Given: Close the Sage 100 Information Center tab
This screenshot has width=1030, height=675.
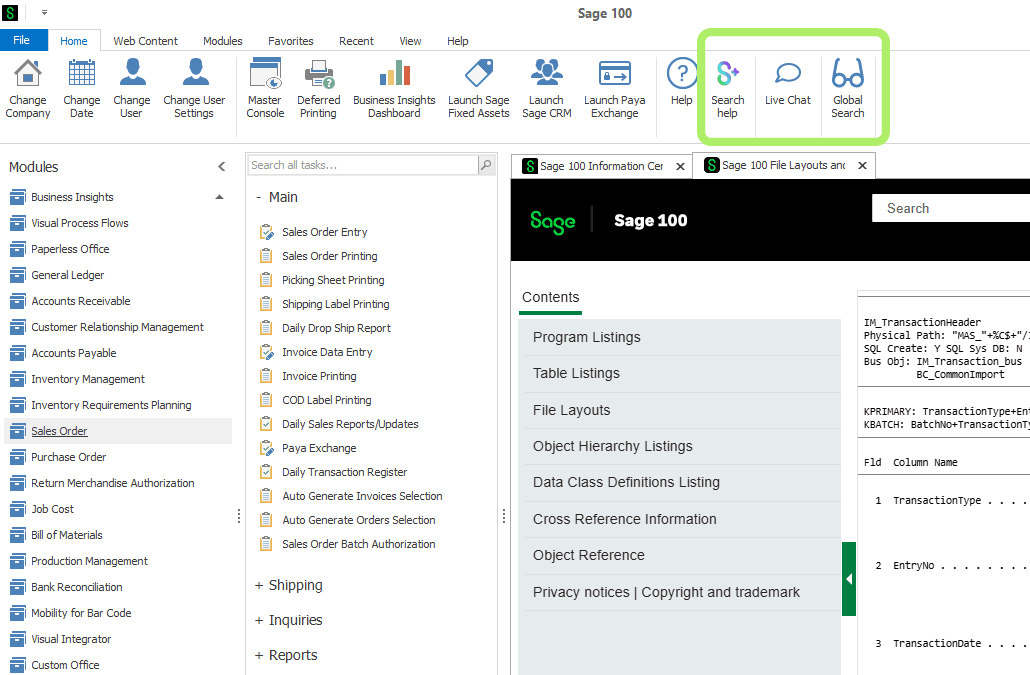Looking at the screenshot, I should pyautogui.click(x=681, y=166).
